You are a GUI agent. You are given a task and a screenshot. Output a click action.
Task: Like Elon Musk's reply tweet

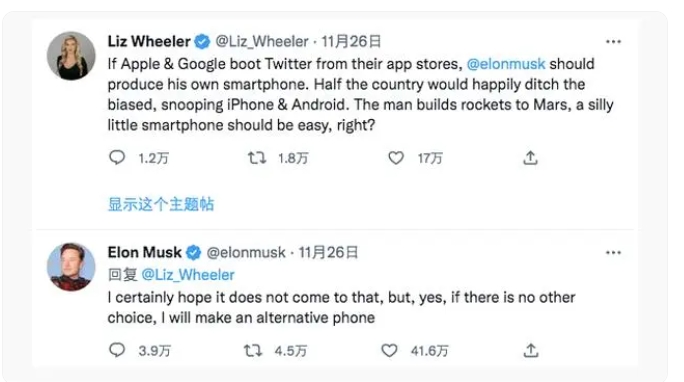[389, 350]
